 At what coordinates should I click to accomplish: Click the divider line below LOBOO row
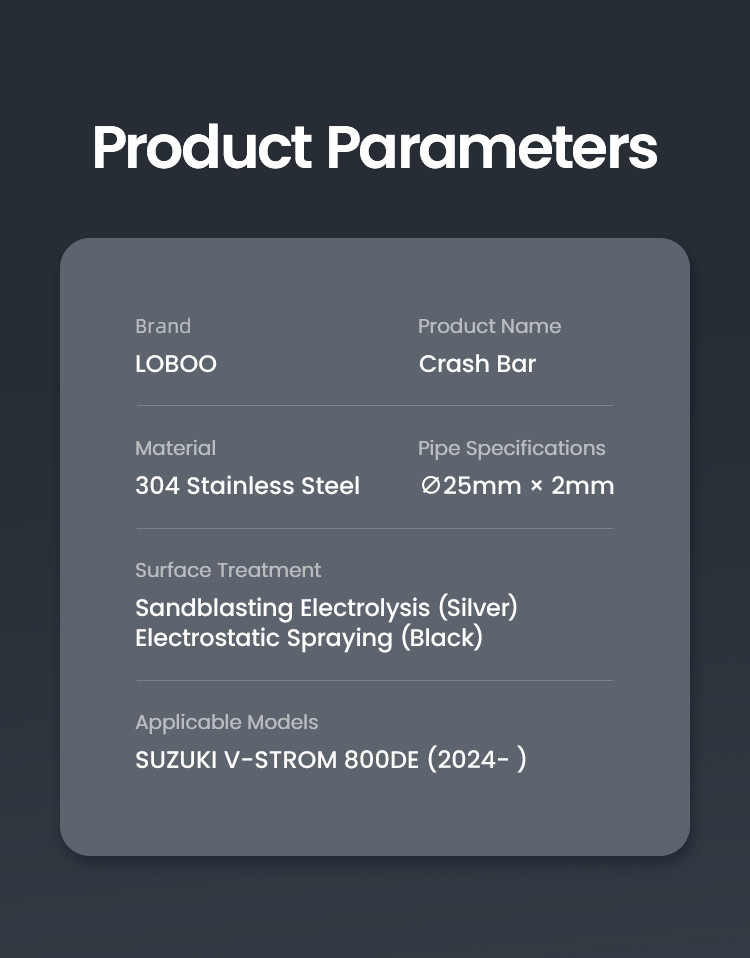pyautogui.click(x=374, y=405)
